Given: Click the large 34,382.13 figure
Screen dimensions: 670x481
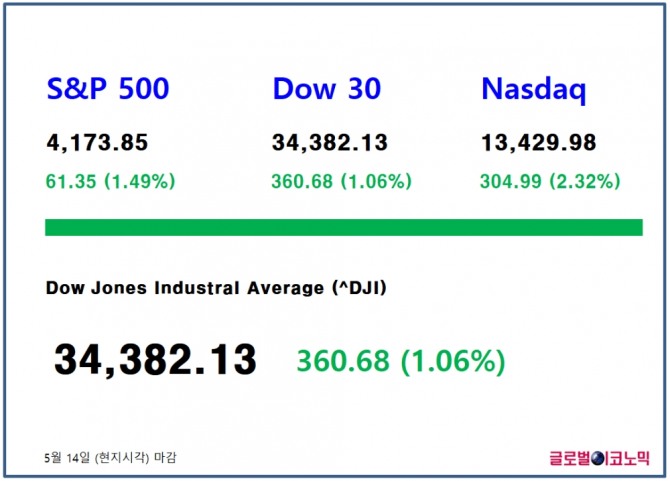Looking at the screenshot, I should [155, 359].
